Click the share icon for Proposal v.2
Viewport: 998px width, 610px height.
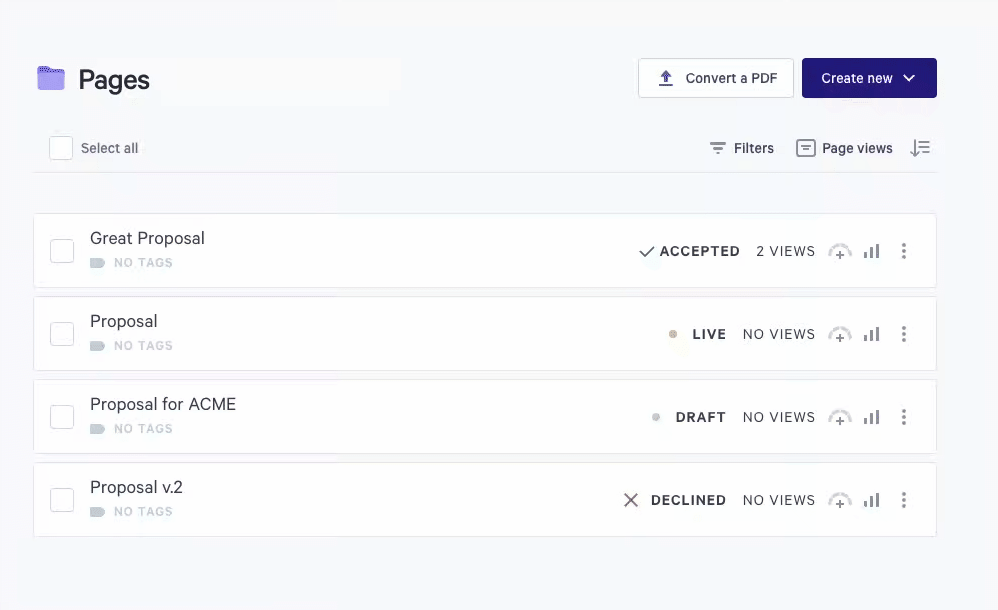point(840,500)
